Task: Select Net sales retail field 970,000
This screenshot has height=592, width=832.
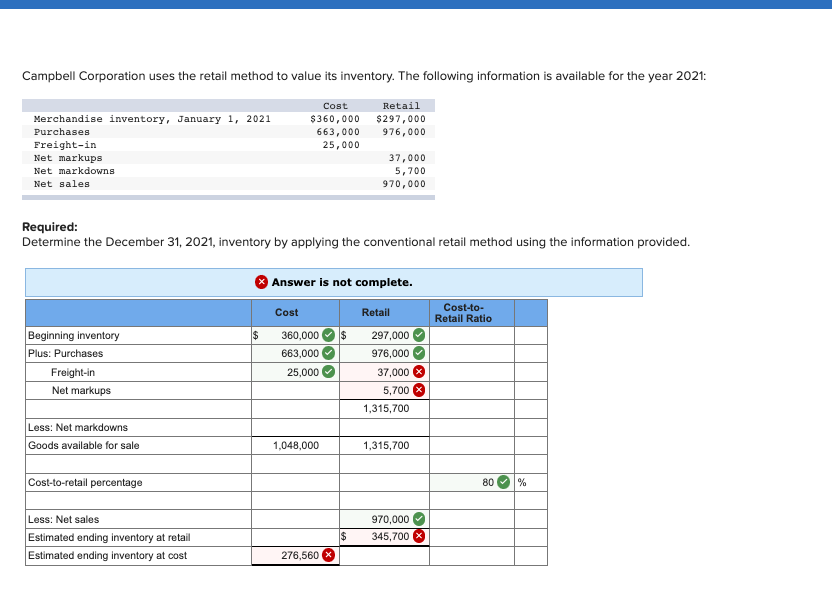Action: (x=385, y=519)
